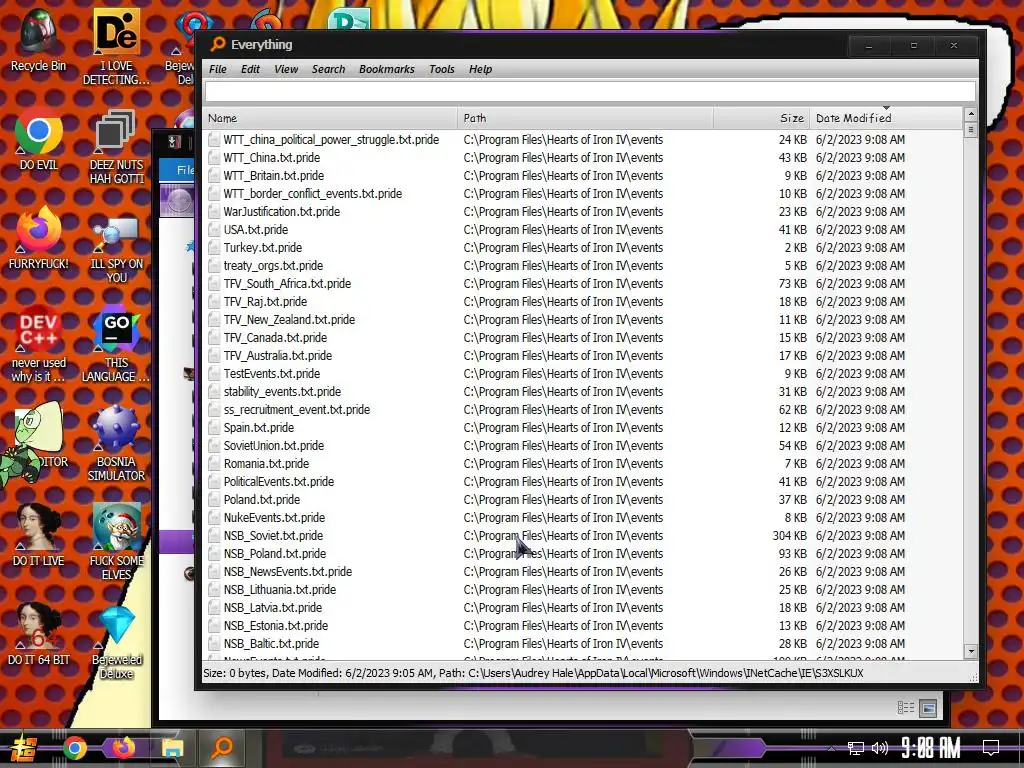Select file icon of WarJustification.txt.pride
This screenshot has width=1024, height=768.
(x=214, y=212)
